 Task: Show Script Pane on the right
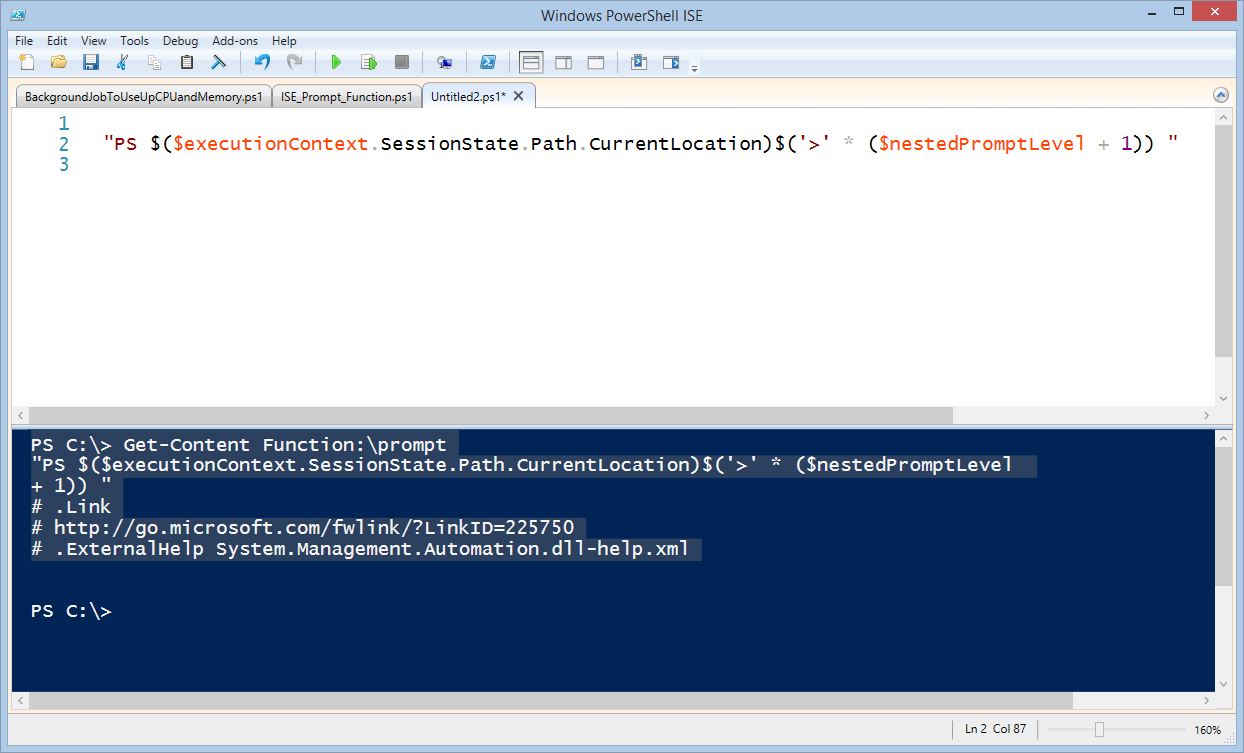tap(563, 61)
